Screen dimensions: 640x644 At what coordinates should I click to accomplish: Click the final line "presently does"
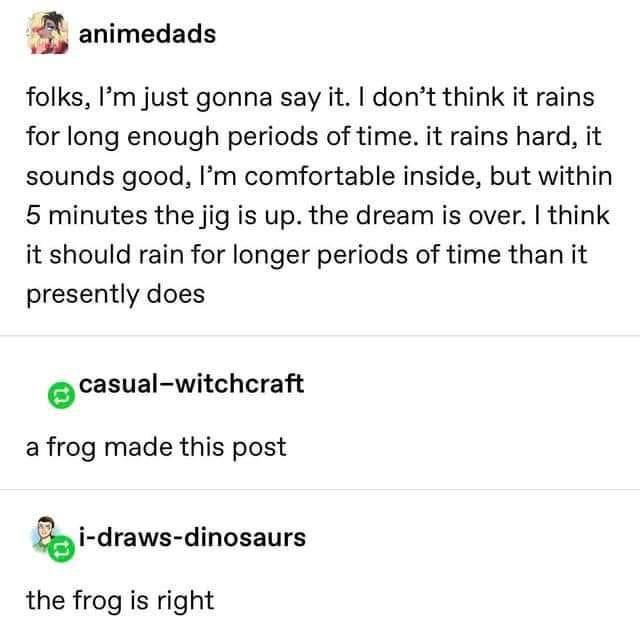[115, 295]
